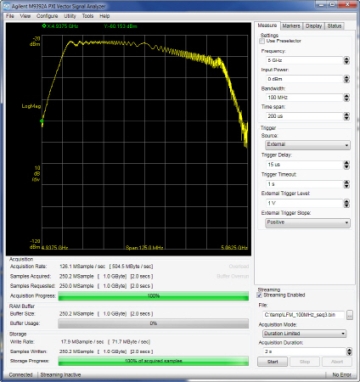Click the Time span spinner arrows
Viewport: 360px width, 382px height.
347,116
